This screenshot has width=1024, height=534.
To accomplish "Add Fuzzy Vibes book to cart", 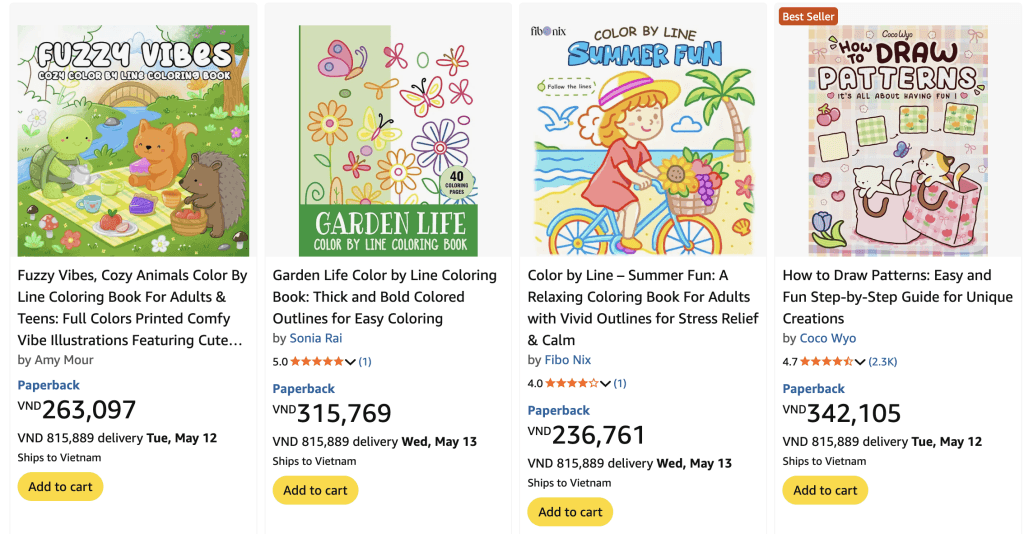I will click(x=60, y=487).
